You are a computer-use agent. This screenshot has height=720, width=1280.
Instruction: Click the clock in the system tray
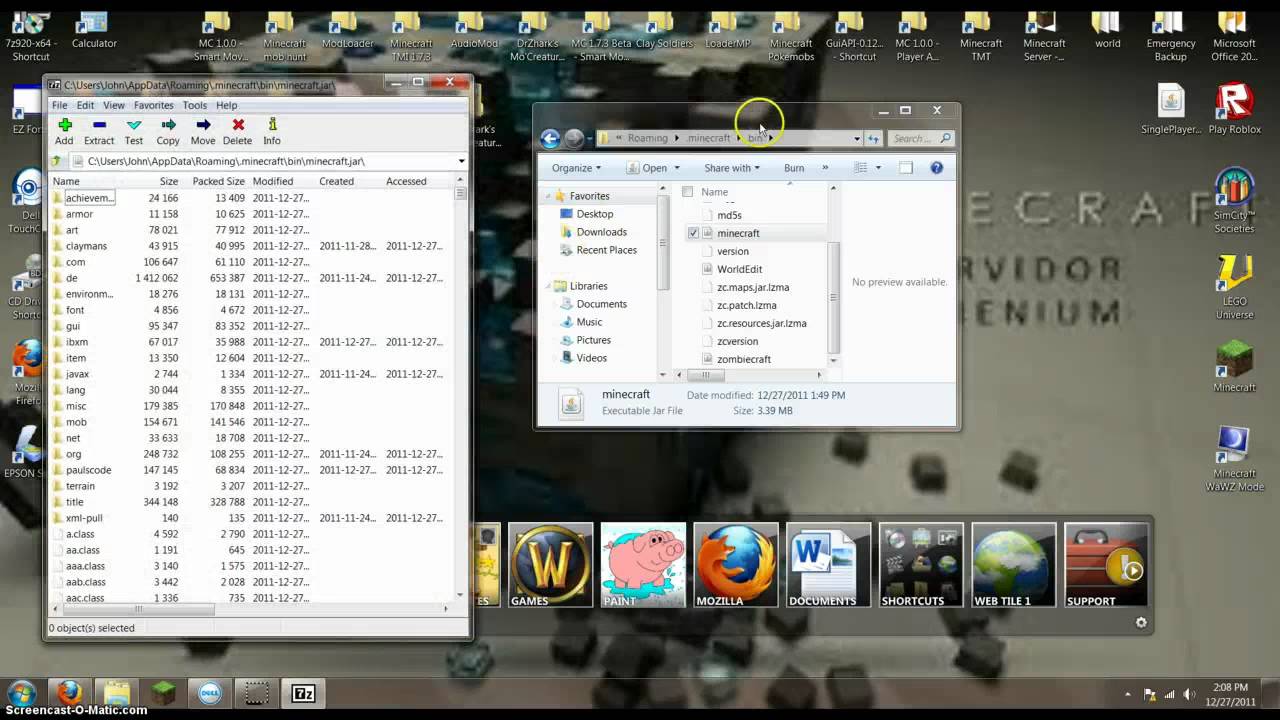click(x=1230, y=694)
